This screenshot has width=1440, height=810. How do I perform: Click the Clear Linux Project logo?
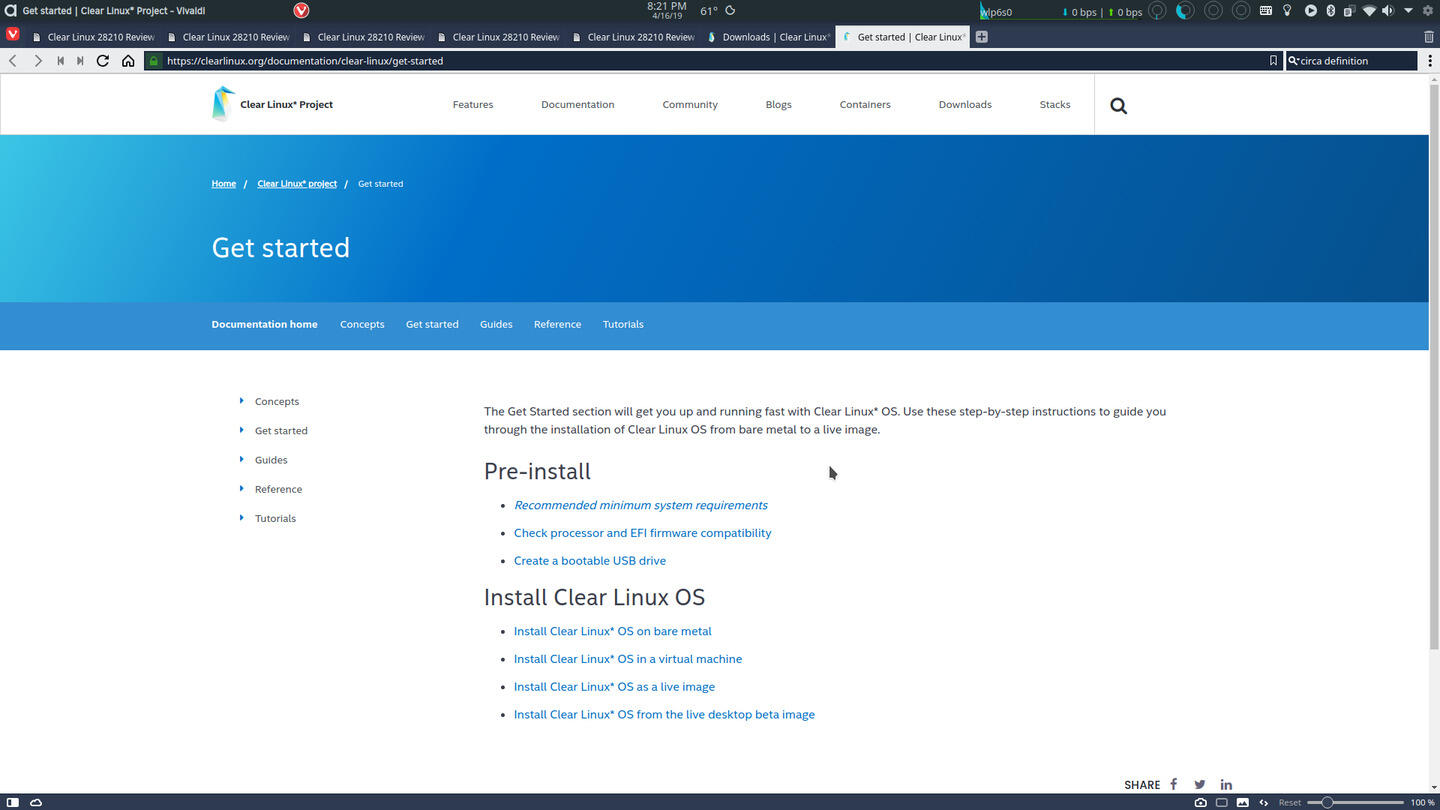(272, 104)
